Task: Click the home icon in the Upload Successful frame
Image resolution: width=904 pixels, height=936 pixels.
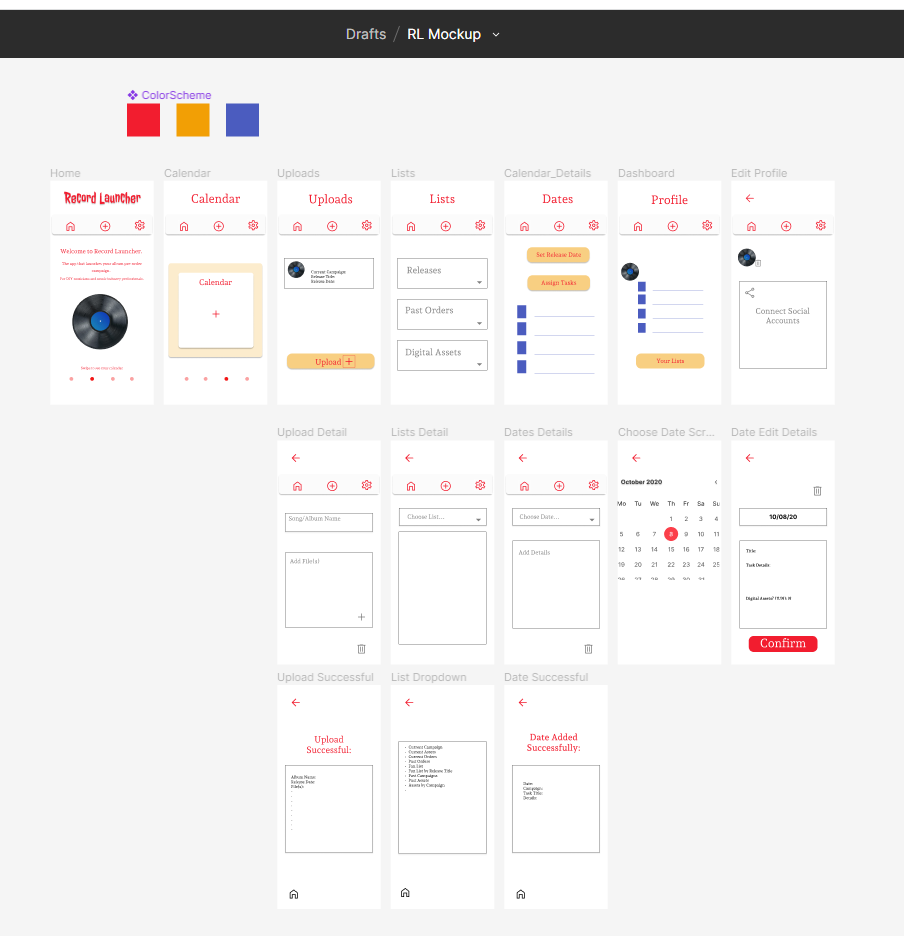Action: (294, 894)
